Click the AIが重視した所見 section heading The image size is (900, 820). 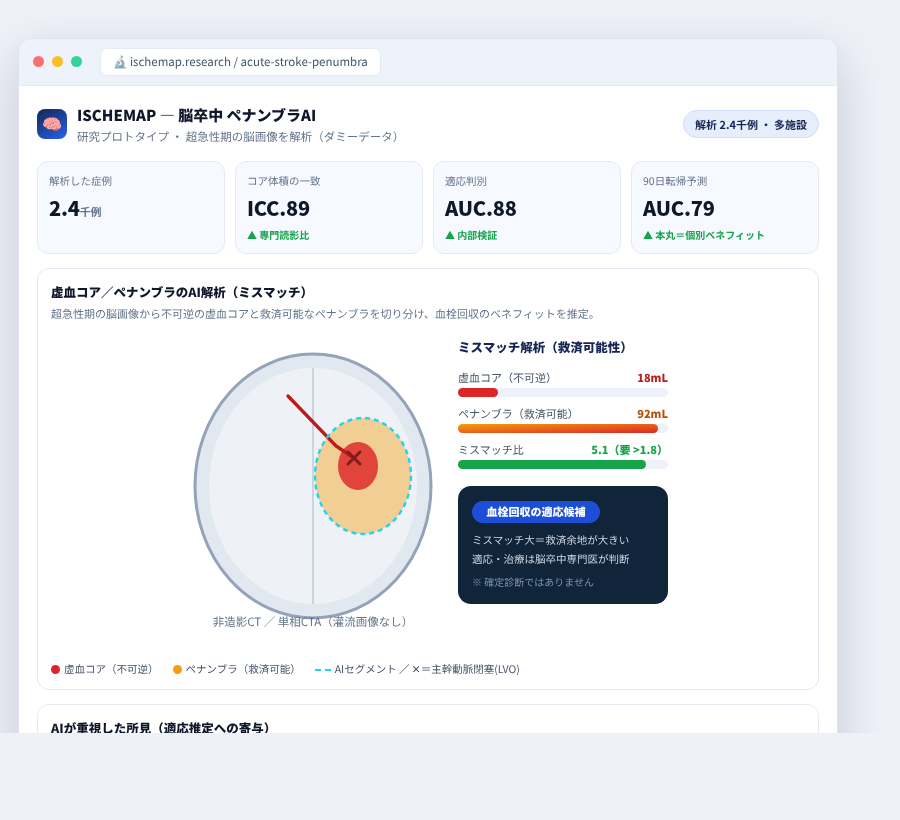(x=162, y=728)
